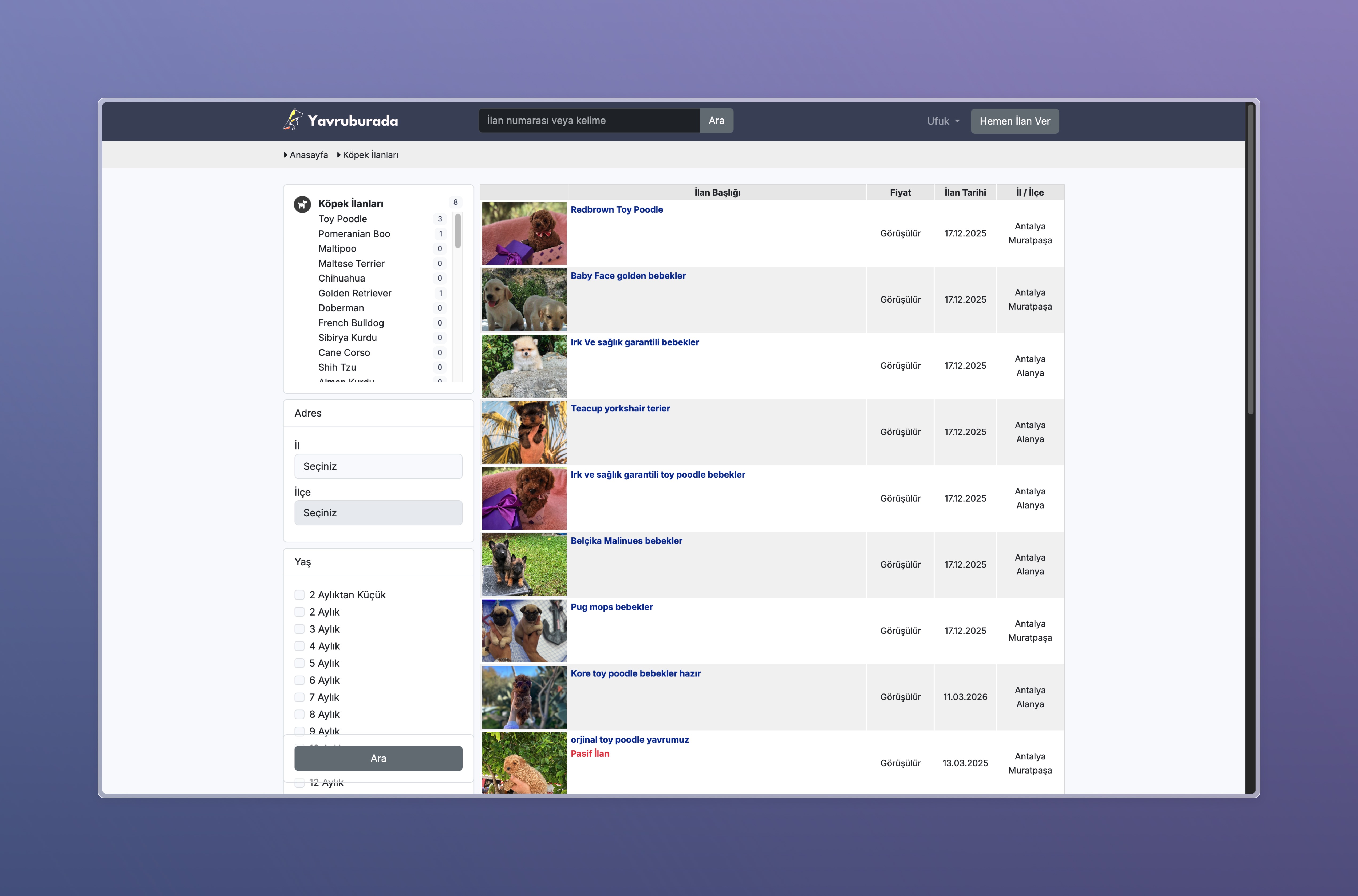Open the Baby Face golden puppies photo
This screenshot has height=896, width=1358.
click(x=524, y=299)
